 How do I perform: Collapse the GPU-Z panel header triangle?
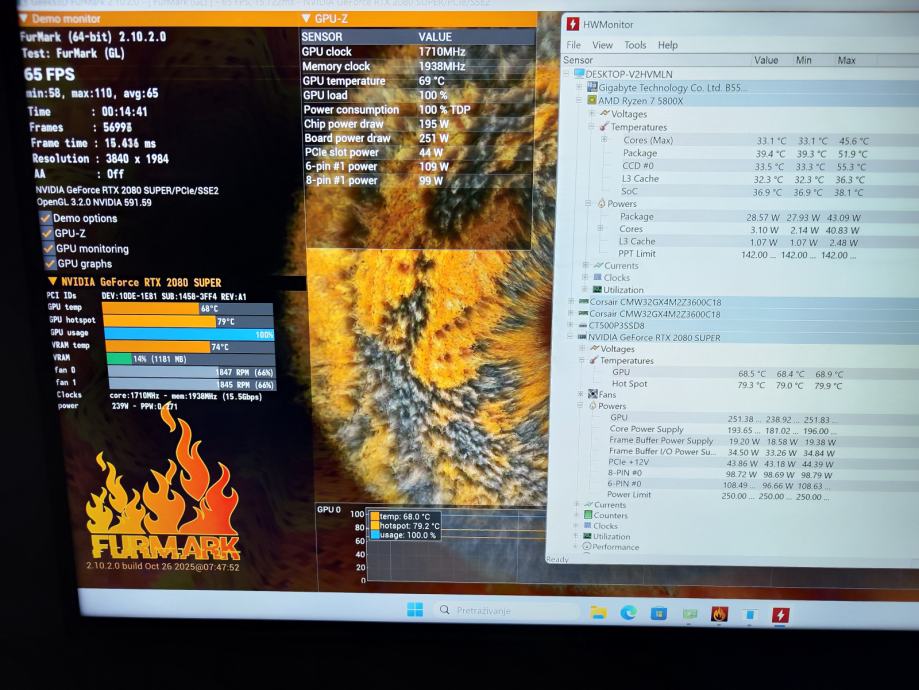pos(307,19)
